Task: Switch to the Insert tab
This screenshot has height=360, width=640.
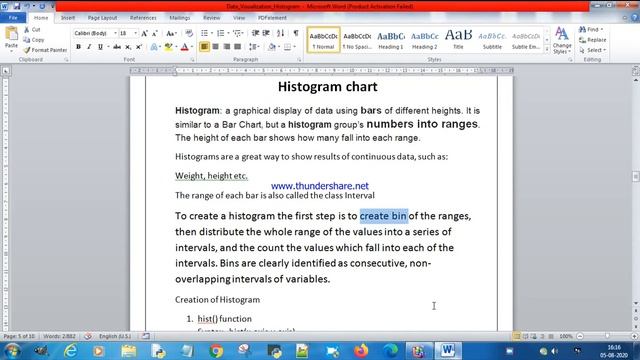Action: click(68, 18)
